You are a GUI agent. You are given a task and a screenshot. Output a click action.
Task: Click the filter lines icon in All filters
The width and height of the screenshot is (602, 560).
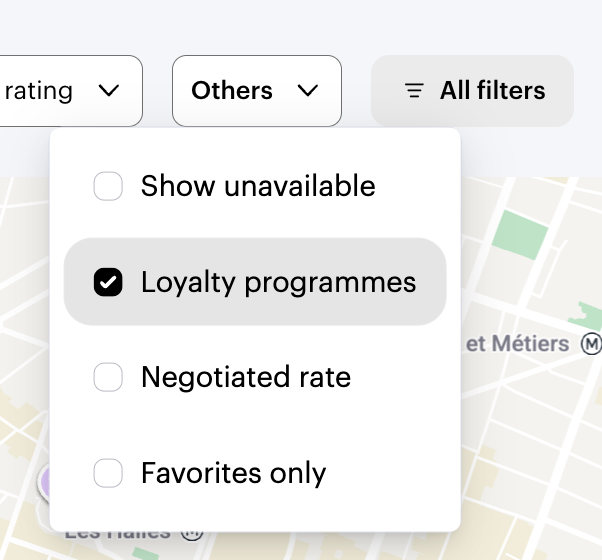point(414,91)
